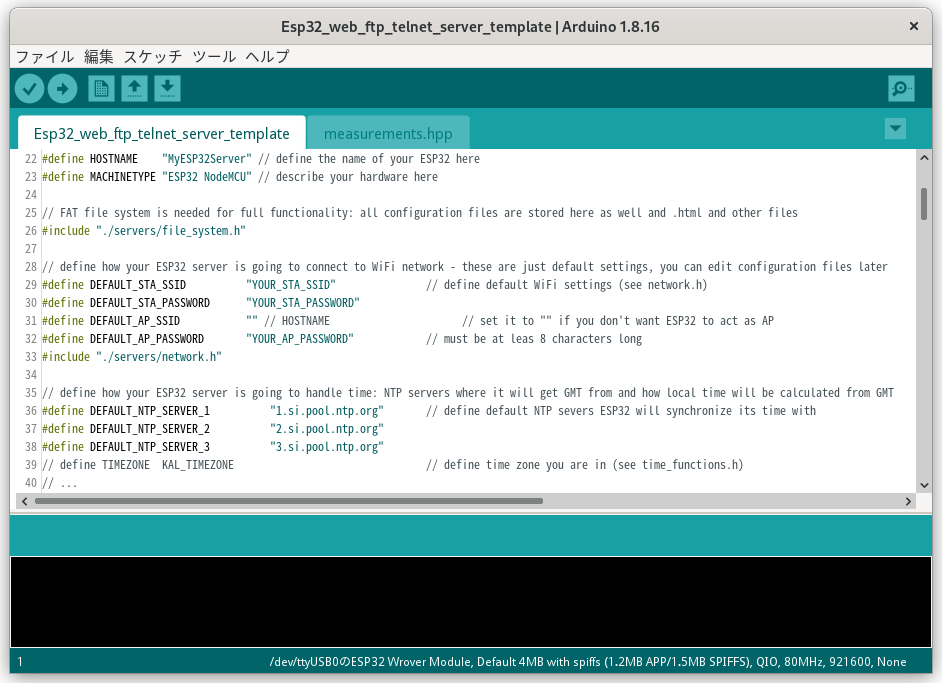Image resolution: width=942 pixels, height=683 pixels.
Task: Click KAL_TIMEZONE on line 39
Action: pyautogui.click(x=198, y=466)
